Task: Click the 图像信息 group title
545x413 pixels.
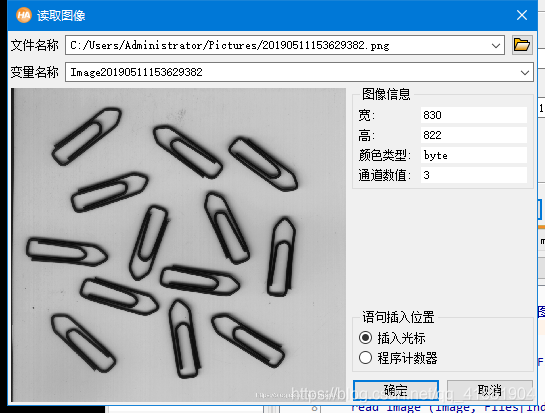Action: pyautogui.click(x=386, y=94)
